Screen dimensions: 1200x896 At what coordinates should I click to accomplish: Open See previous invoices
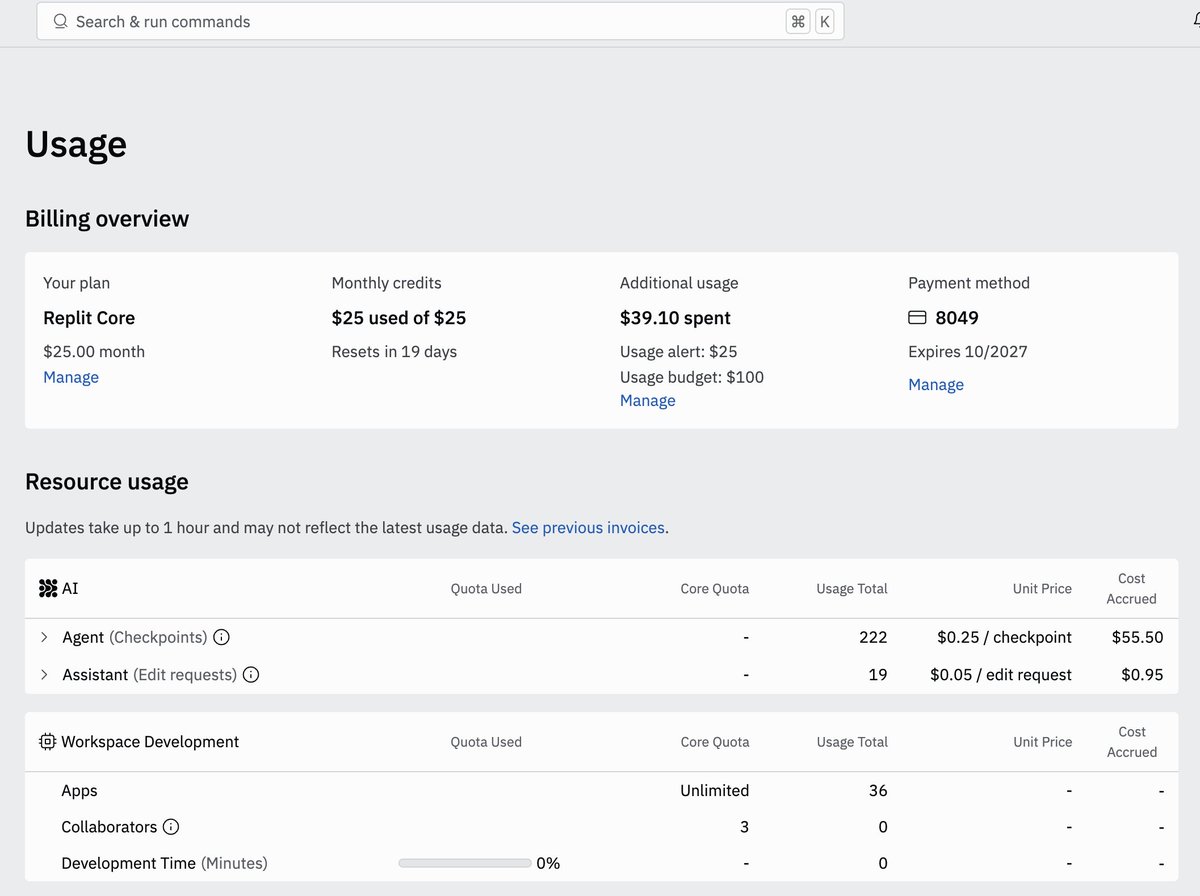coord(588,527)
